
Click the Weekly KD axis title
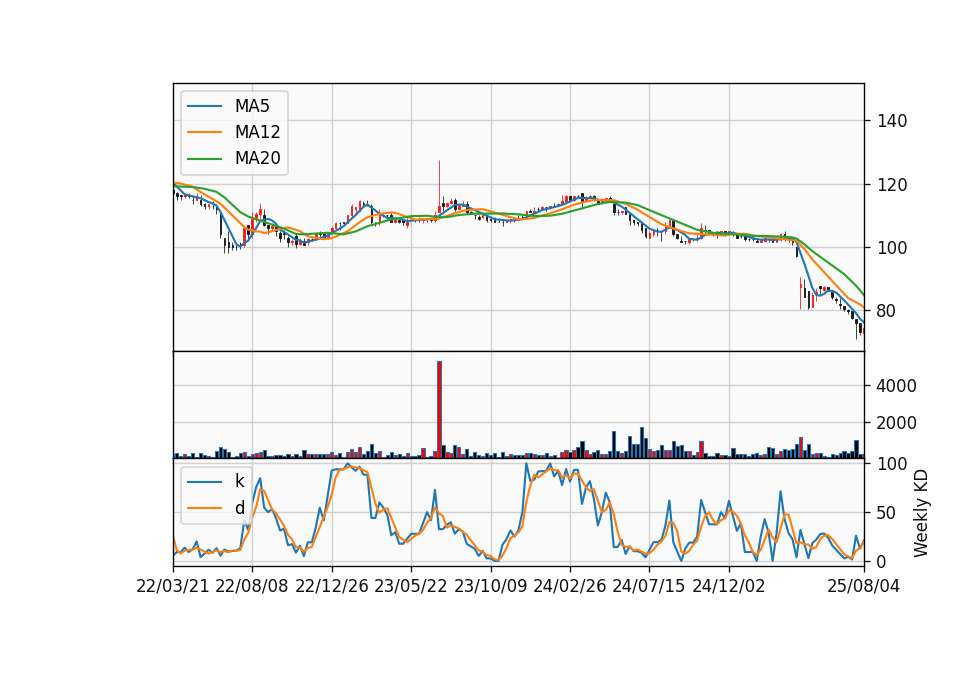tap(921, 513)
